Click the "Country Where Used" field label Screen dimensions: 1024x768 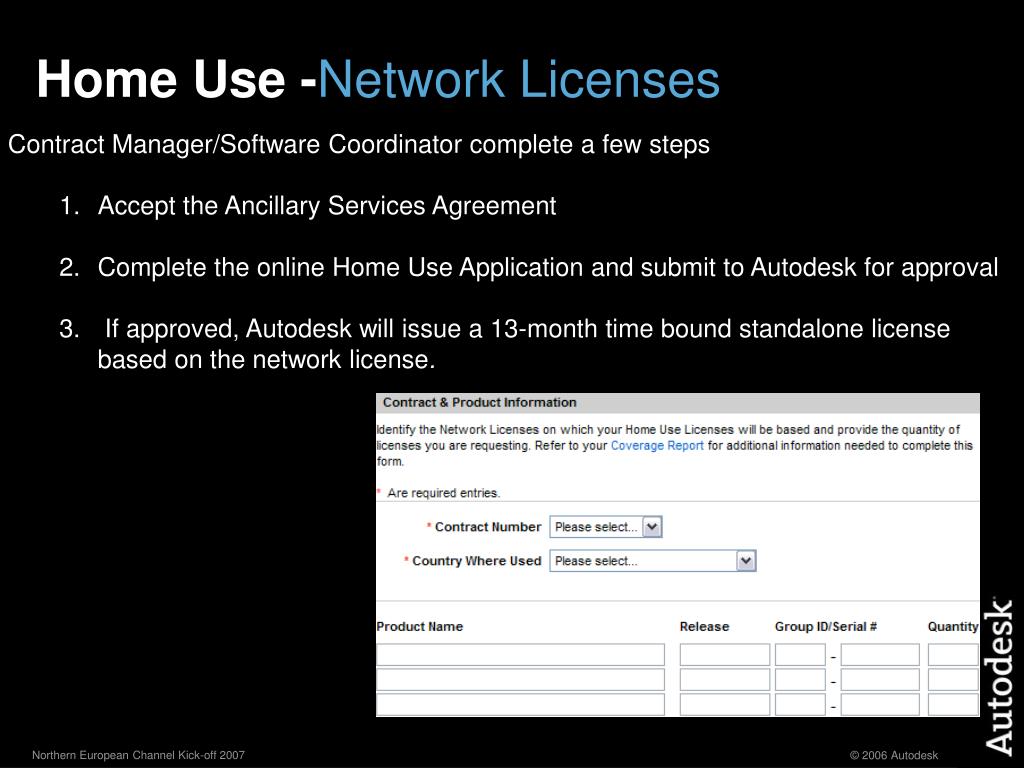click(x=477, y=561)
